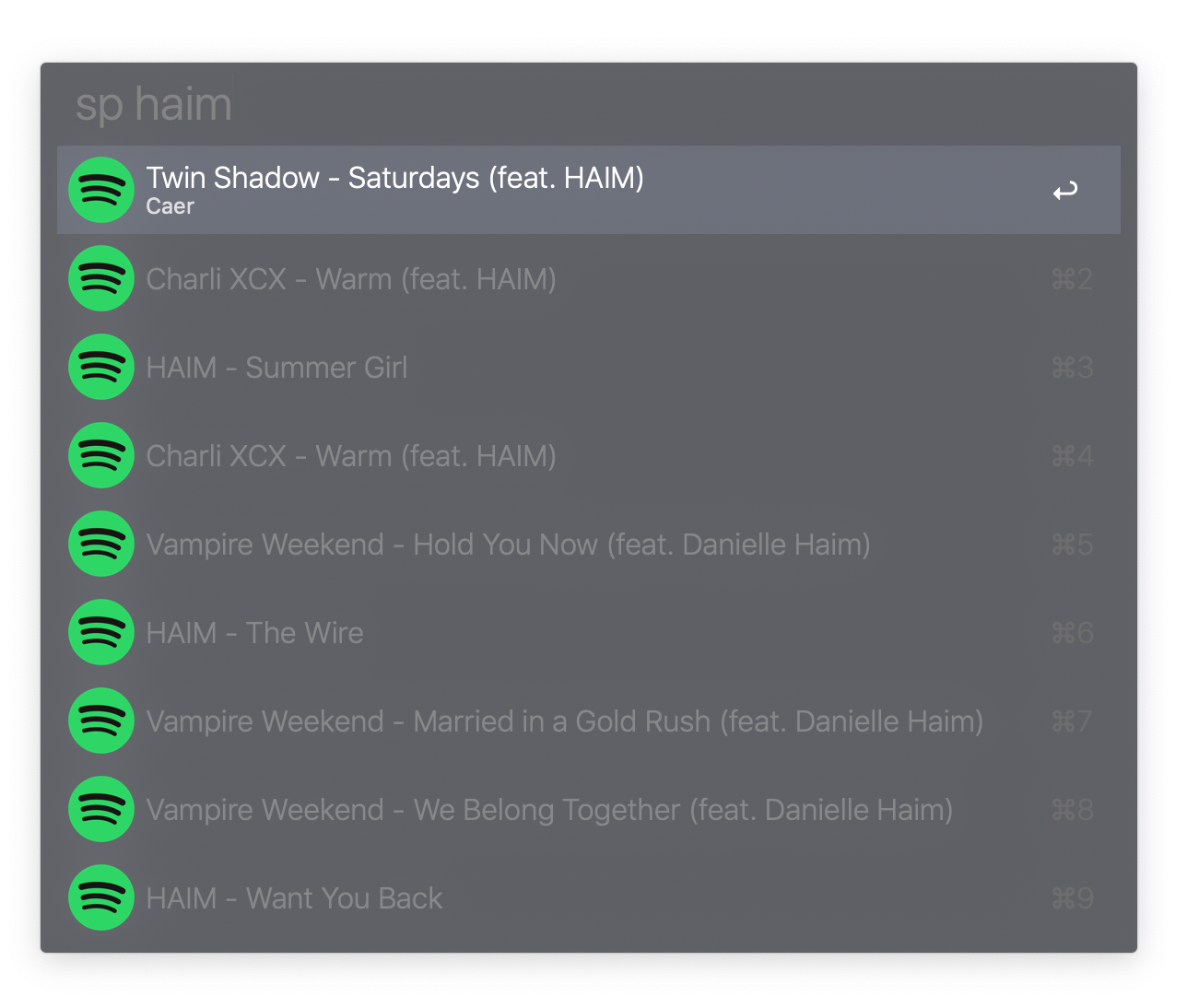Click the ⌘4 shortcut hint for Warm

click(1072, 456)
